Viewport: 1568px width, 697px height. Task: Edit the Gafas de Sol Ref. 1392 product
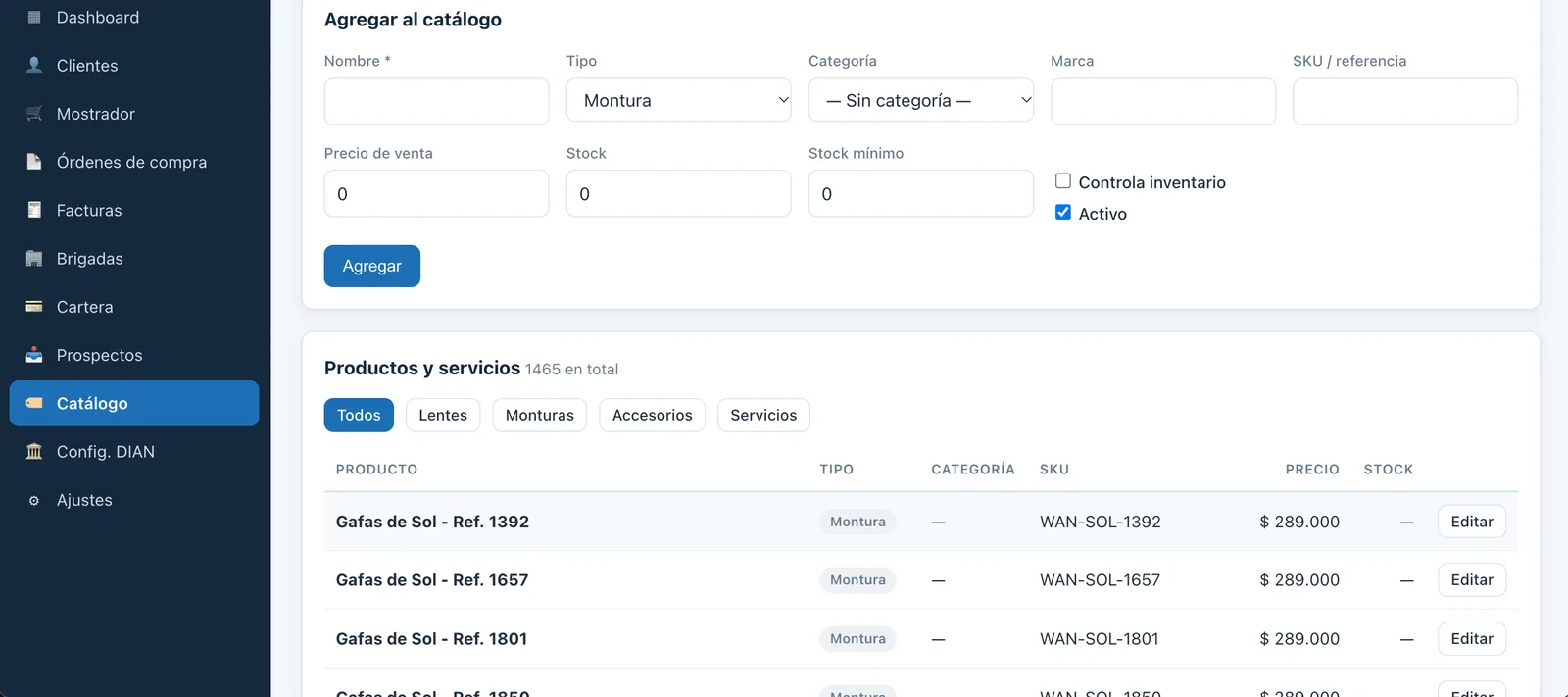coord(1472,522)
